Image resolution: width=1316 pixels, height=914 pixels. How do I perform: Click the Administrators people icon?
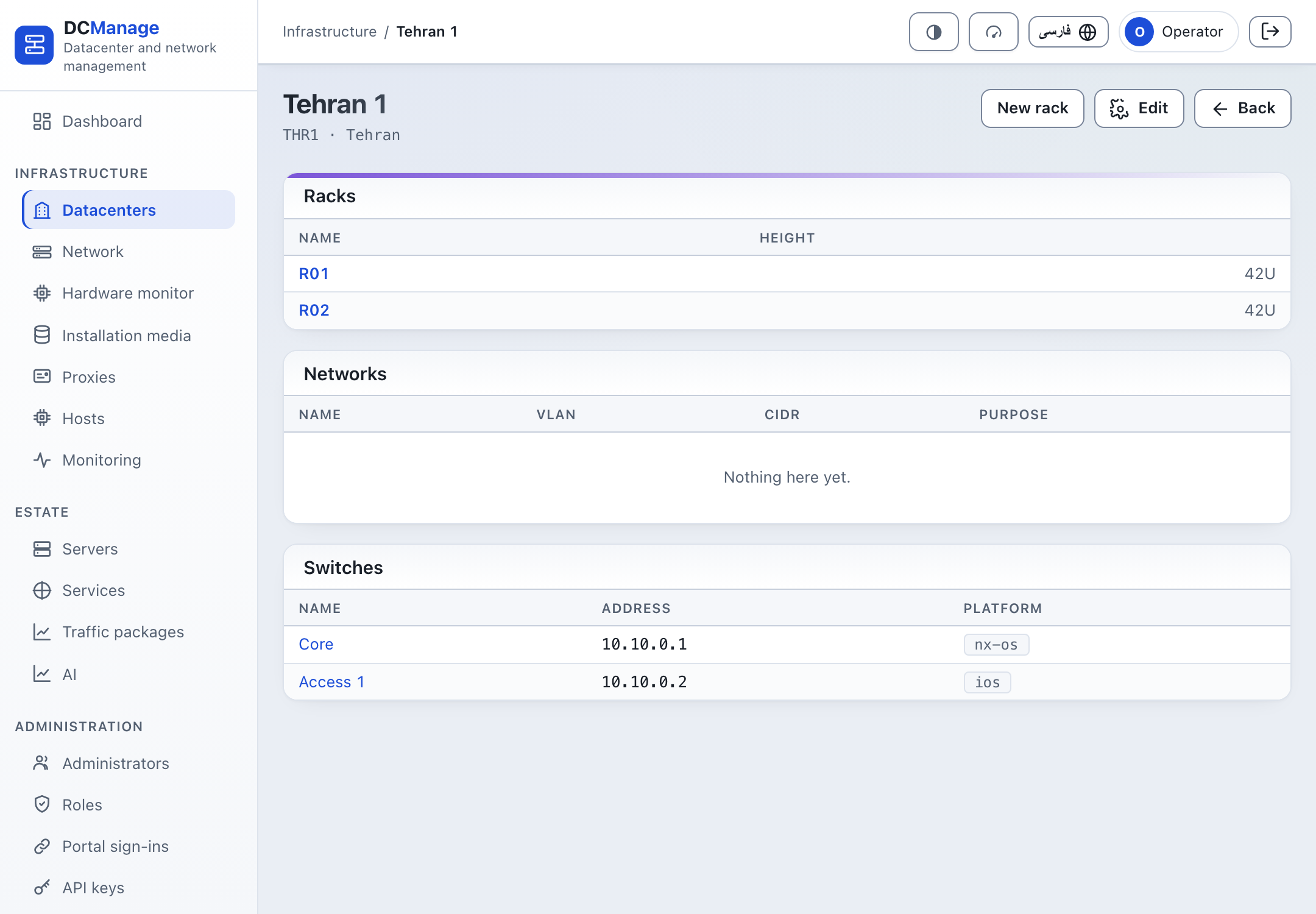tap(42, 763)
